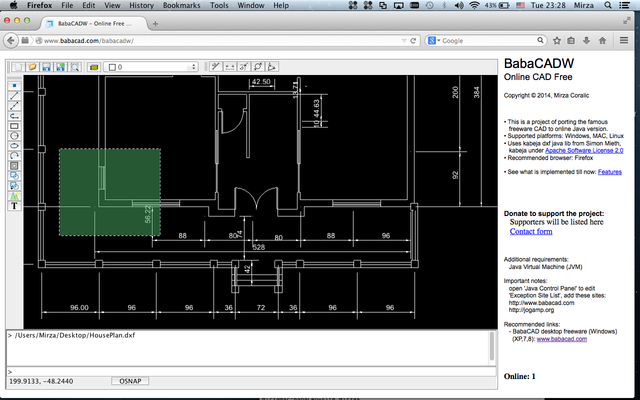Select the Ellipse tool
Image resolution: width=640 pixels, height=400 pixels.
14,146
